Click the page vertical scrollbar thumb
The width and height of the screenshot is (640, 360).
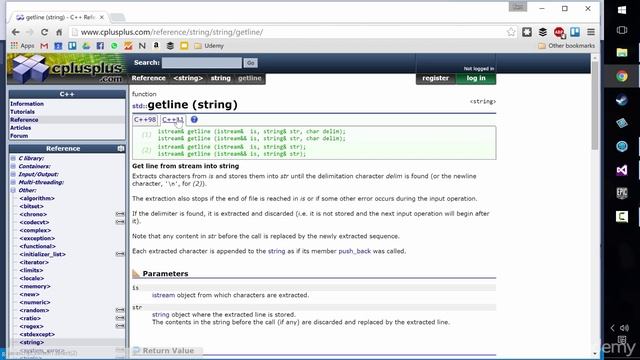595,105
